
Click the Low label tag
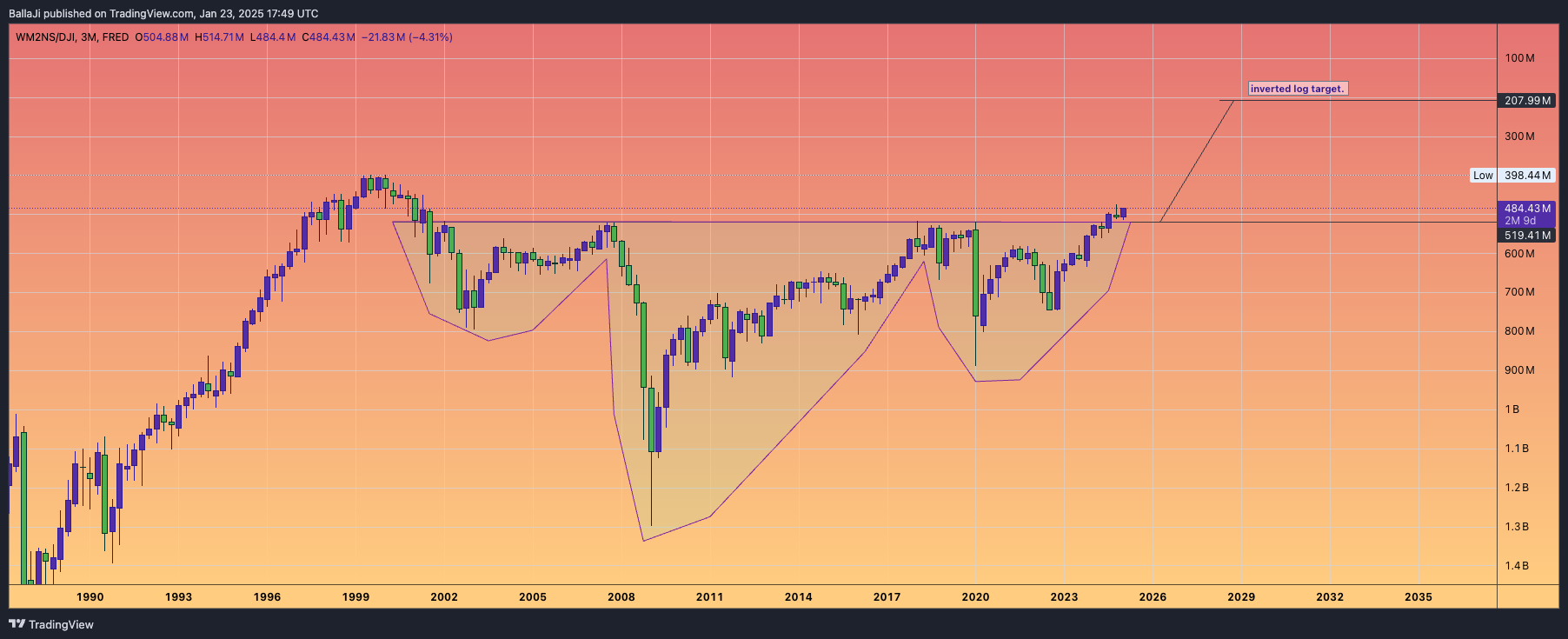click(x=1483, y=176)
